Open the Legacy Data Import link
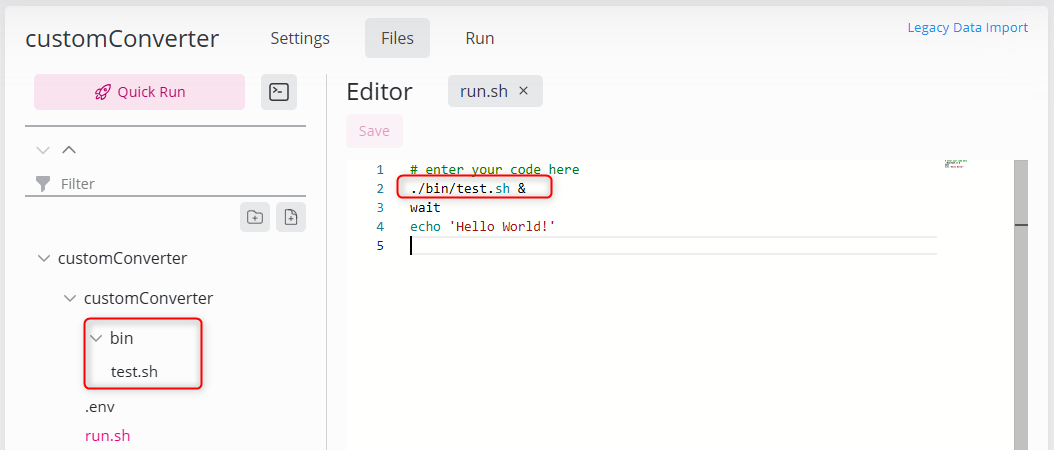 pyautogui.click(x=967, y=28)
